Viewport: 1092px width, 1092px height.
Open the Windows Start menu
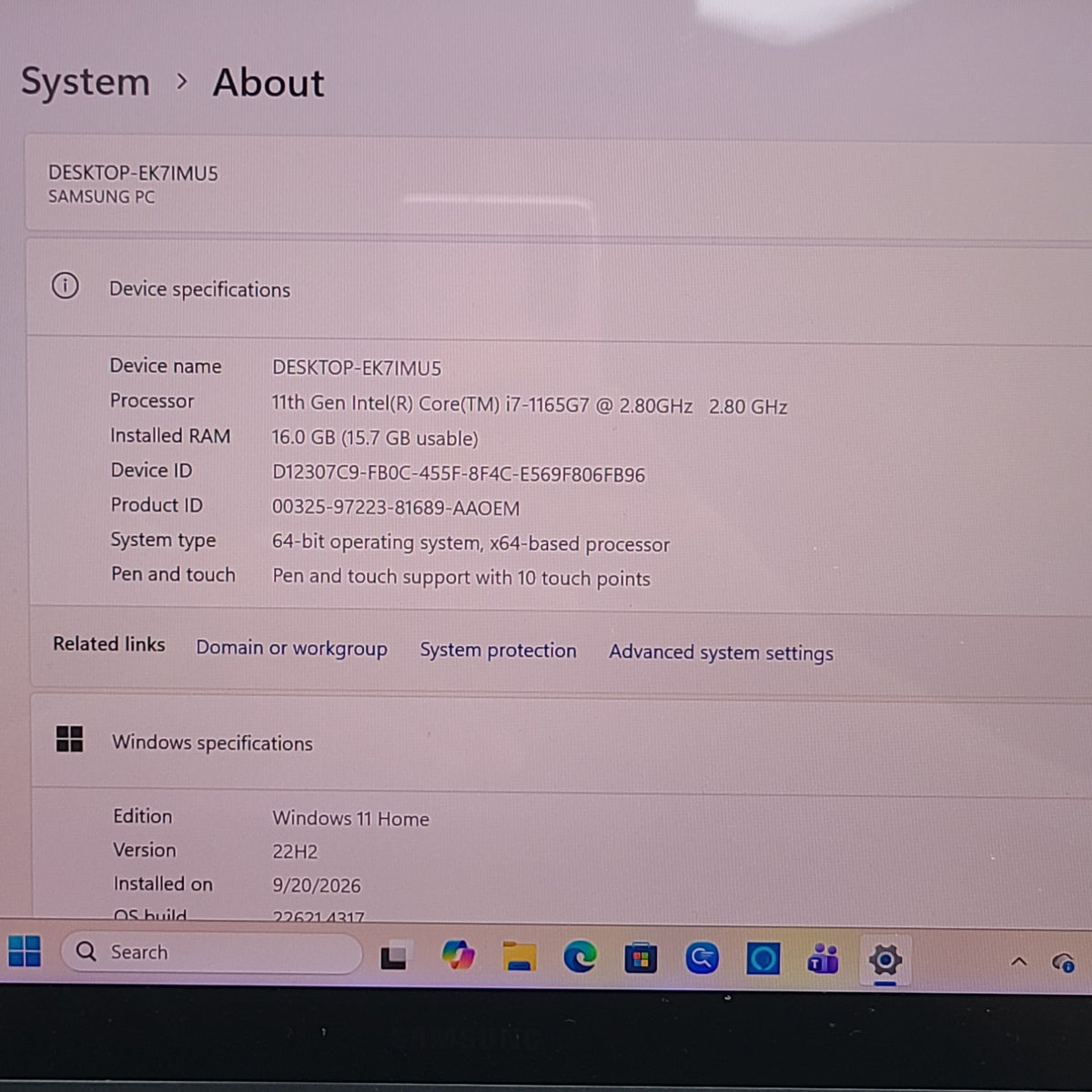click(x=25, y=951)
